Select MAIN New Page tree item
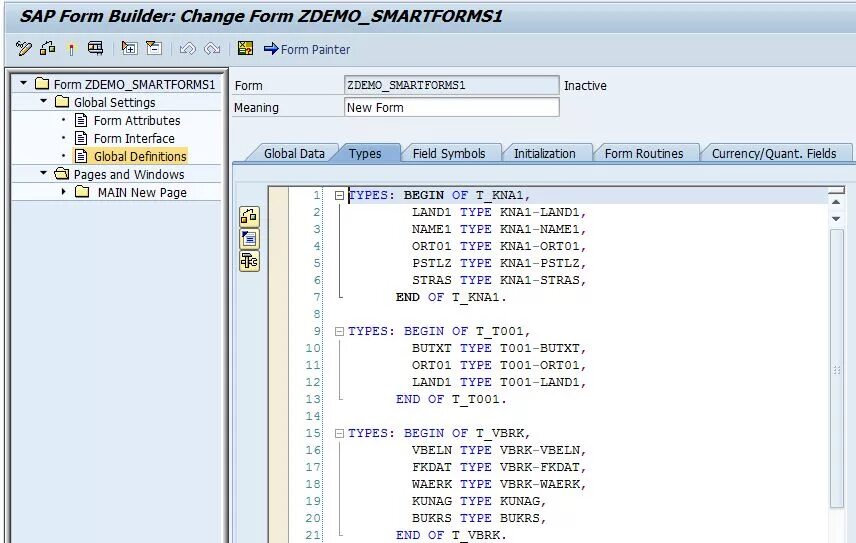Viewport: 856px width, 543px height. (x=142, y=193)
